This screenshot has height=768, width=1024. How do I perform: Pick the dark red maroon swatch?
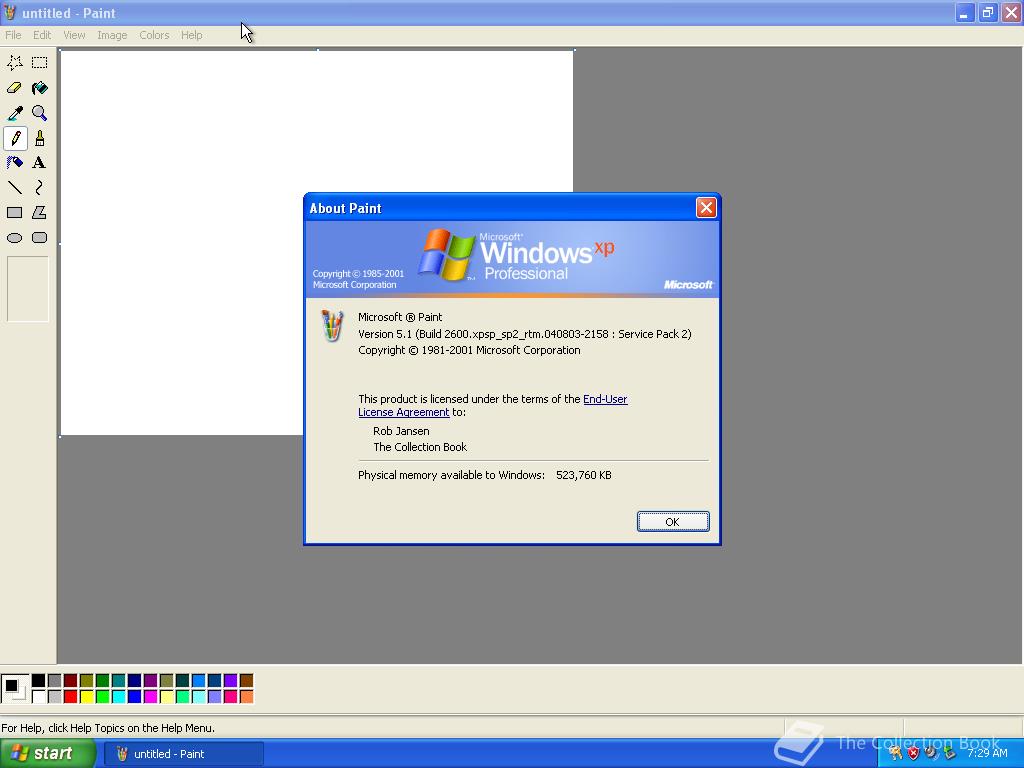[71, 681]
